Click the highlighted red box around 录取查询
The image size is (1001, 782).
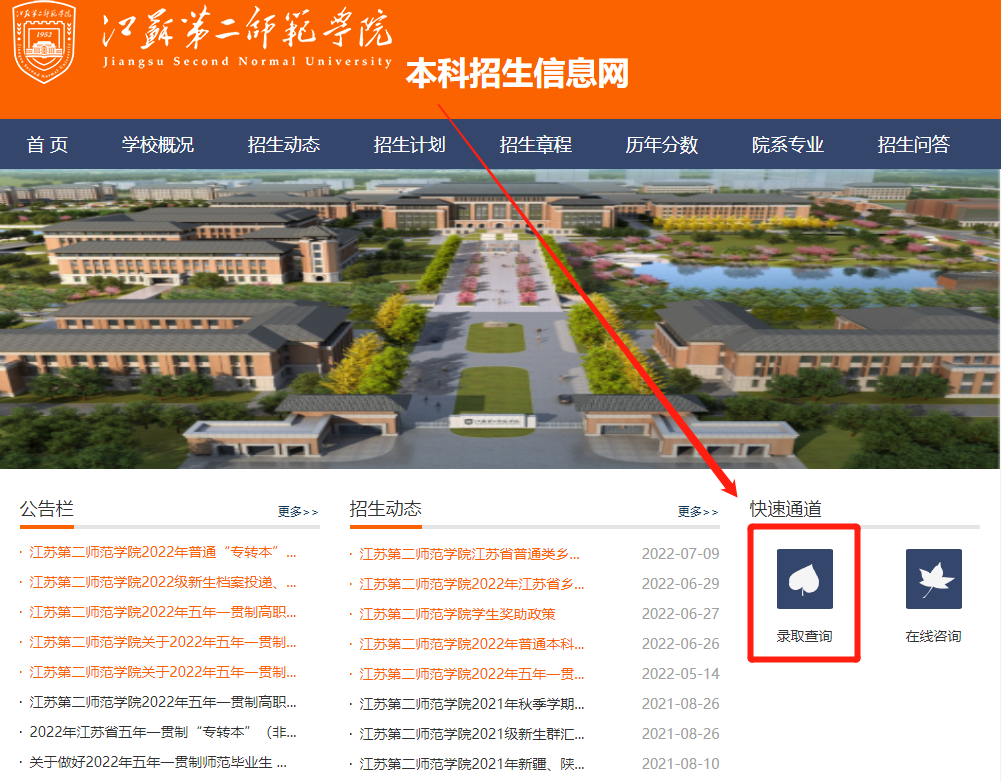click(x=804, y=595)
